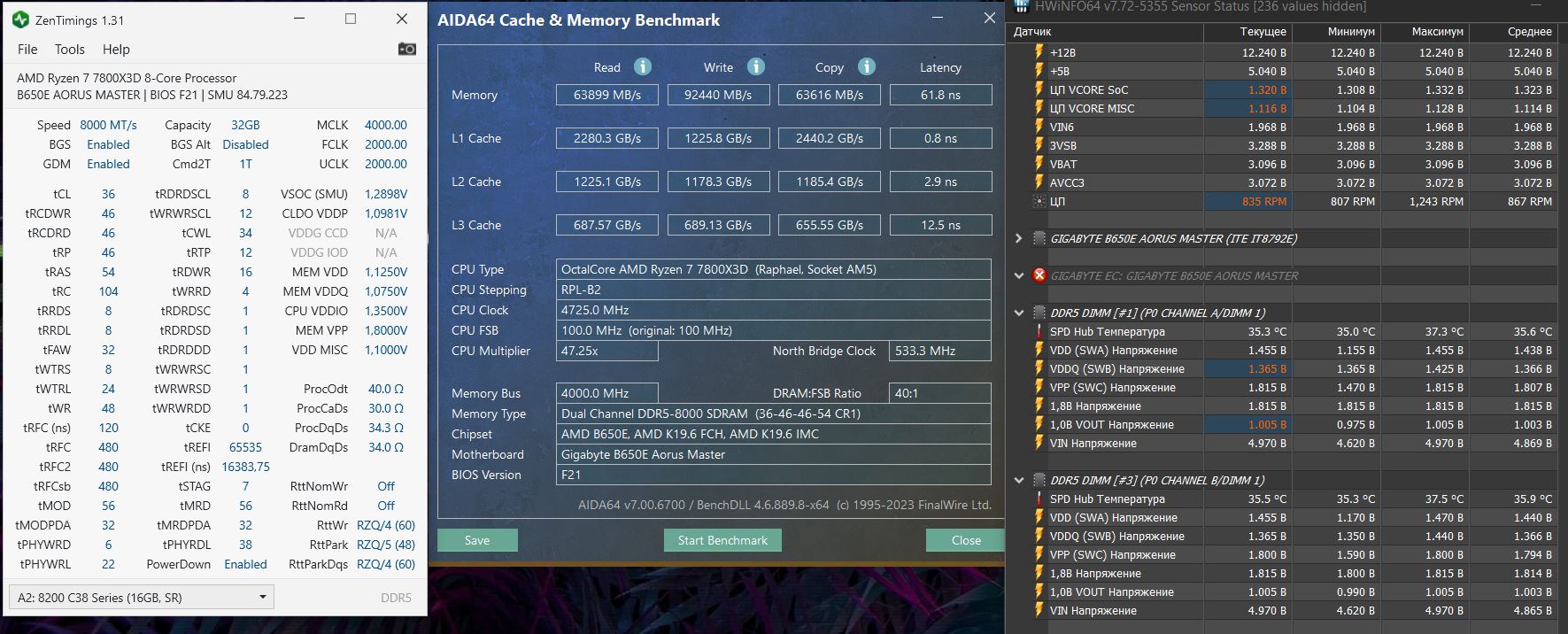
Task: Open the Tools menu in ZenTimings
Action: click(x=70, y=50)
